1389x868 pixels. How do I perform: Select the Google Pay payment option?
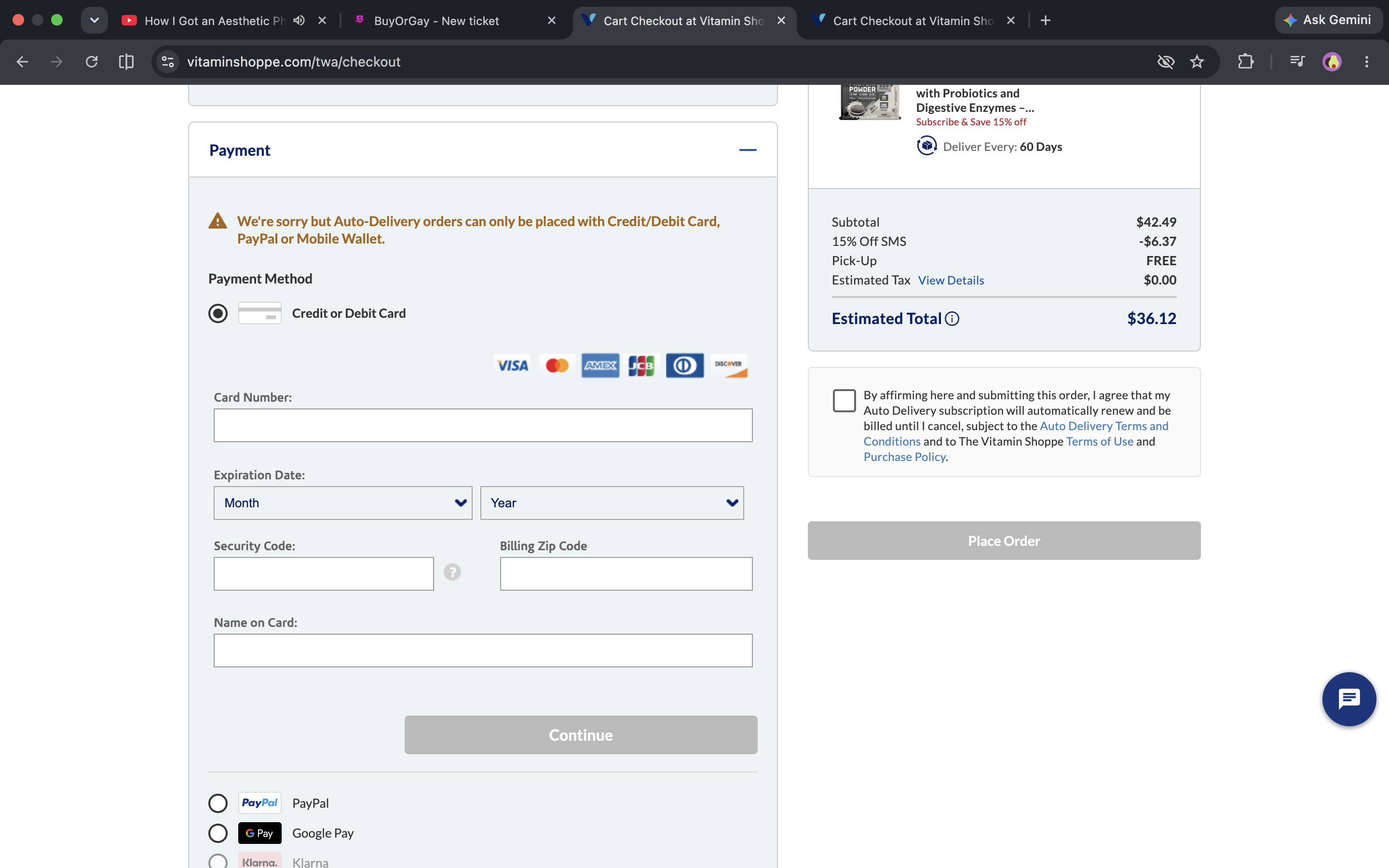[x=218, y=833]
